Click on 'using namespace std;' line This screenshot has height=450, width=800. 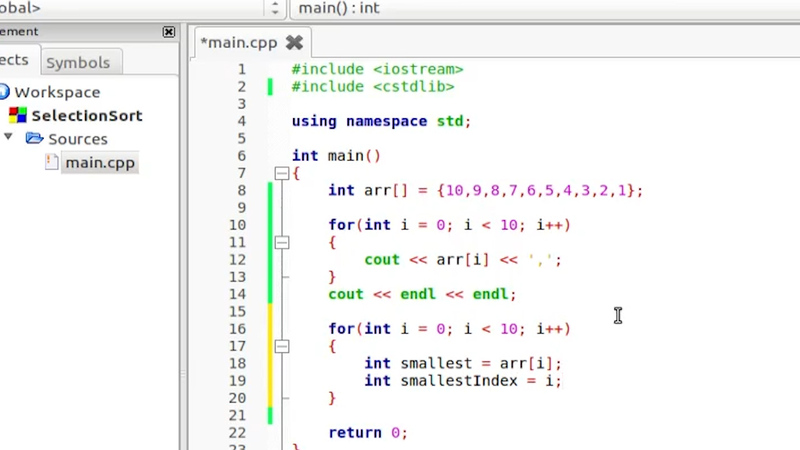tap(381, 121)
